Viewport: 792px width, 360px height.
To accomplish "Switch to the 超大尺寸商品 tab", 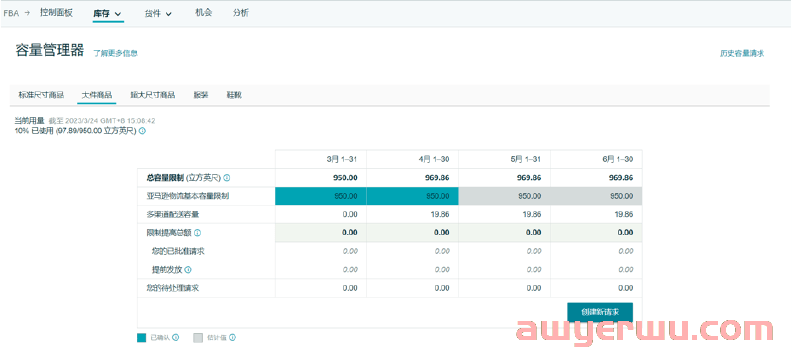I will [x=153, y=95].
